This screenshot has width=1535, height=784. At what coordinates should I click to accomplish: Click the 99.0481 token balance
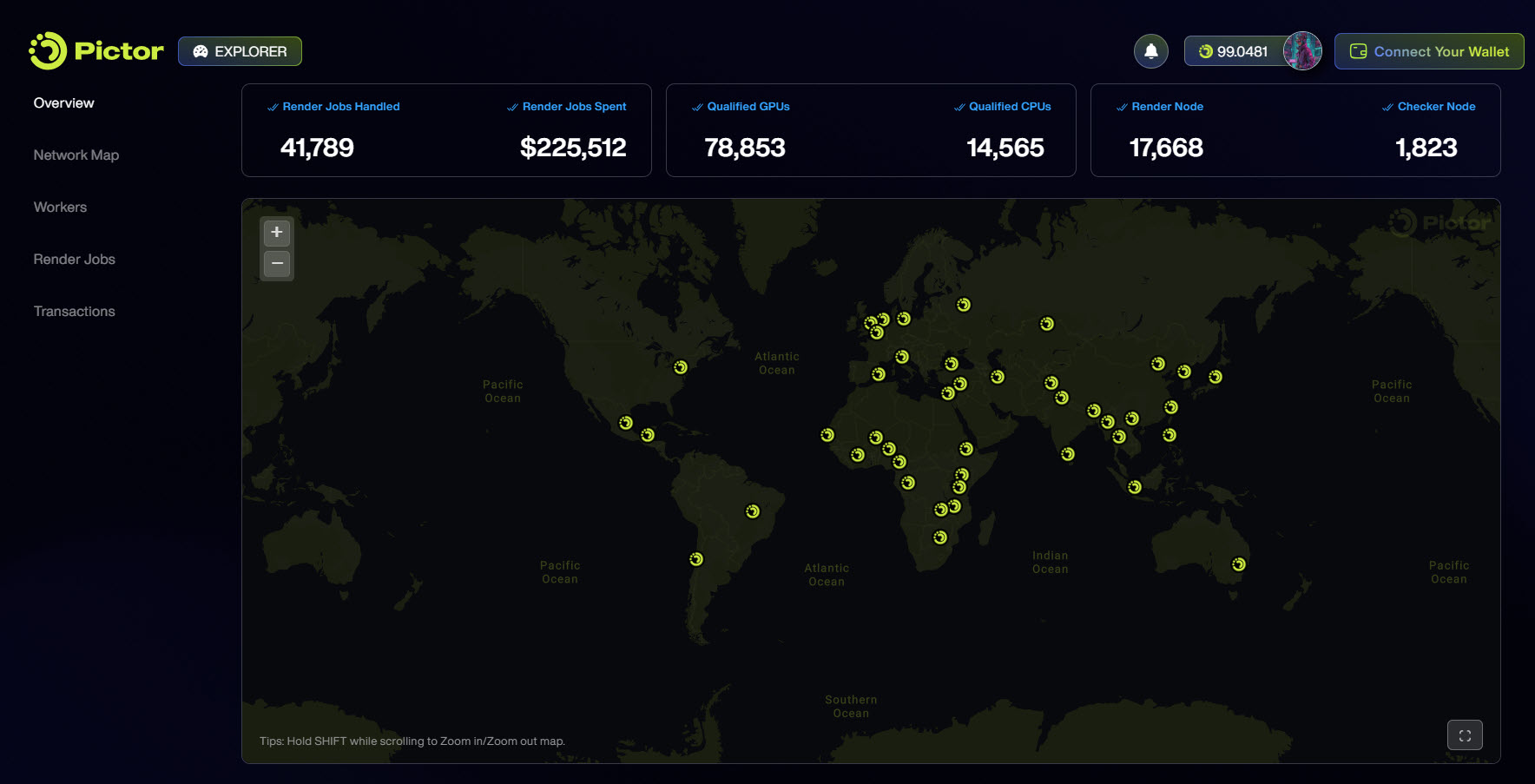(x=1242, y=52)
